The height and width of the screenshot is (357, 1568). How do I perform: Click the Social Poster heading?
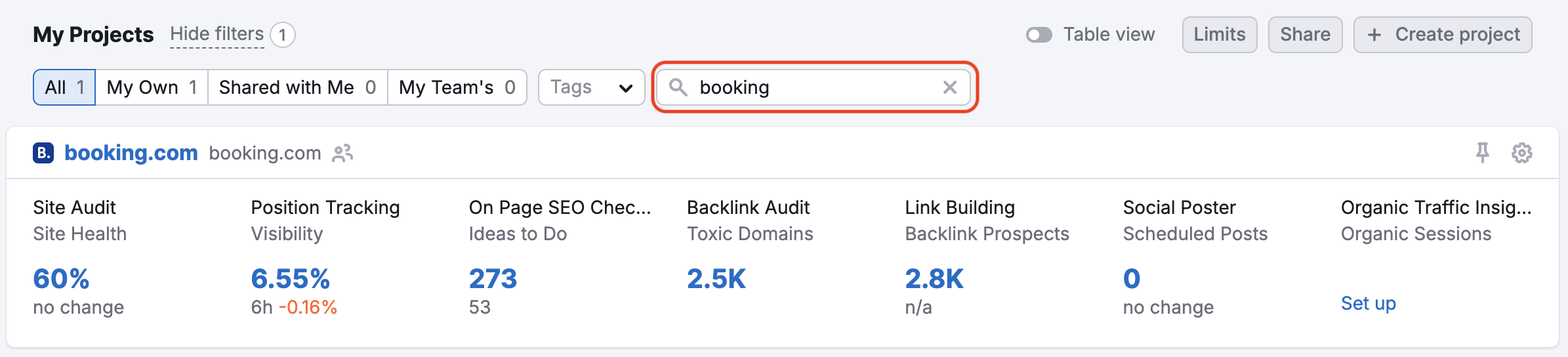[1179, 207]
